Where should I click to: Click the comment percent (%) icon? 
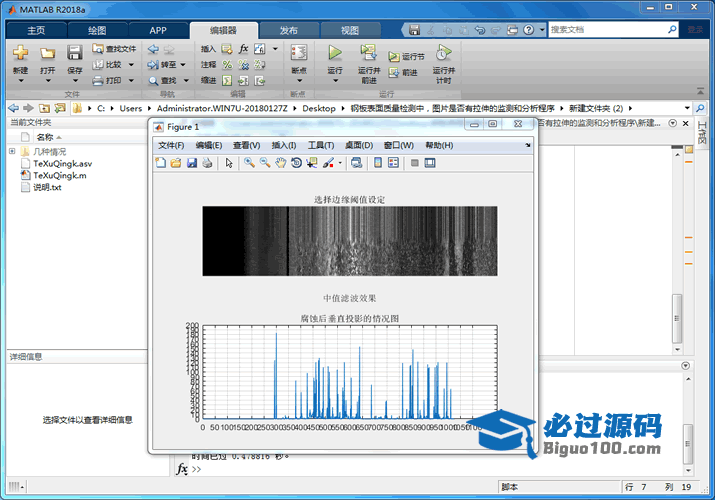227,65
